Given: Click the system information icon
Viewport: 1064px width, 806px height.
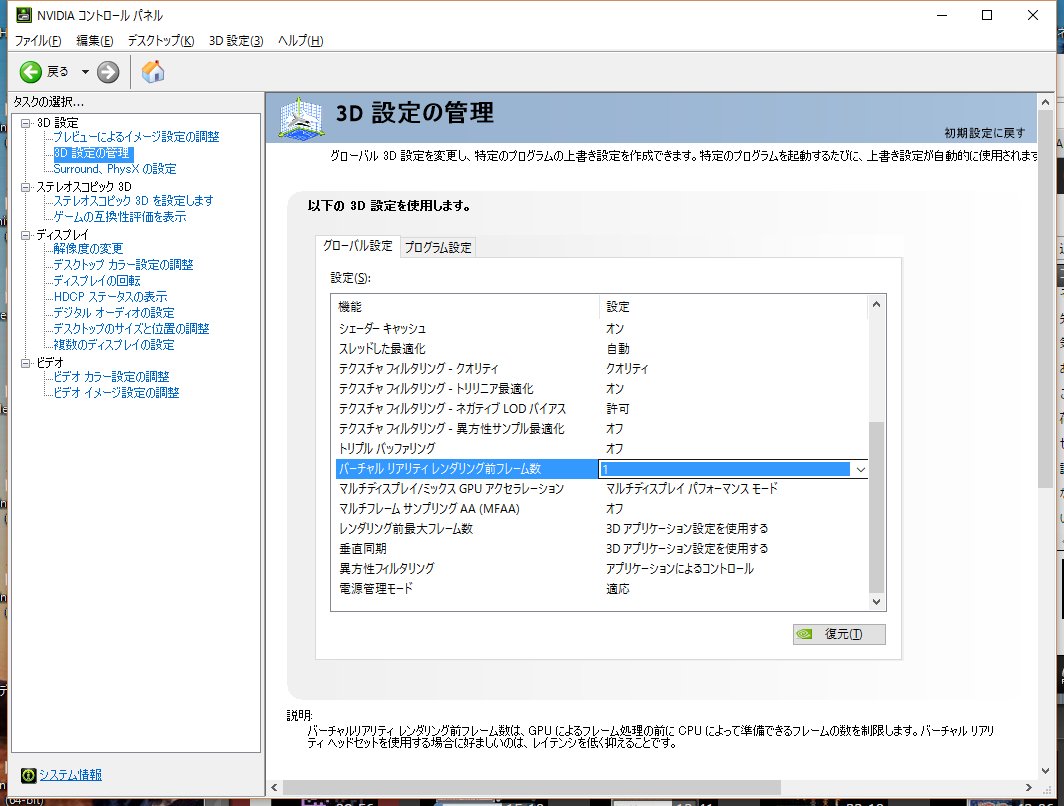Looking at the screenshot, I should 28,775.
